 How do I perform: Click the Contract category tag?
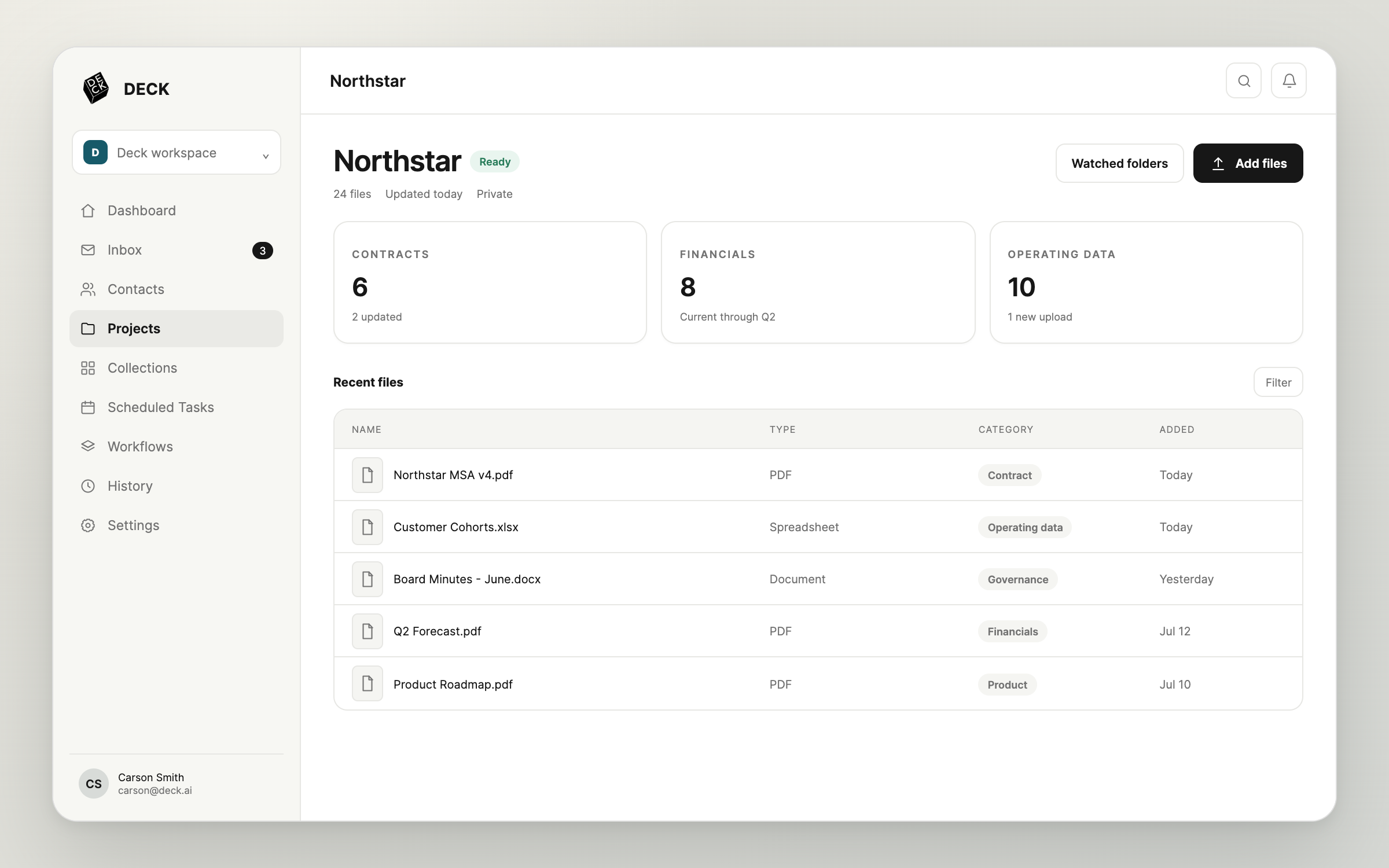[1010, 475]
